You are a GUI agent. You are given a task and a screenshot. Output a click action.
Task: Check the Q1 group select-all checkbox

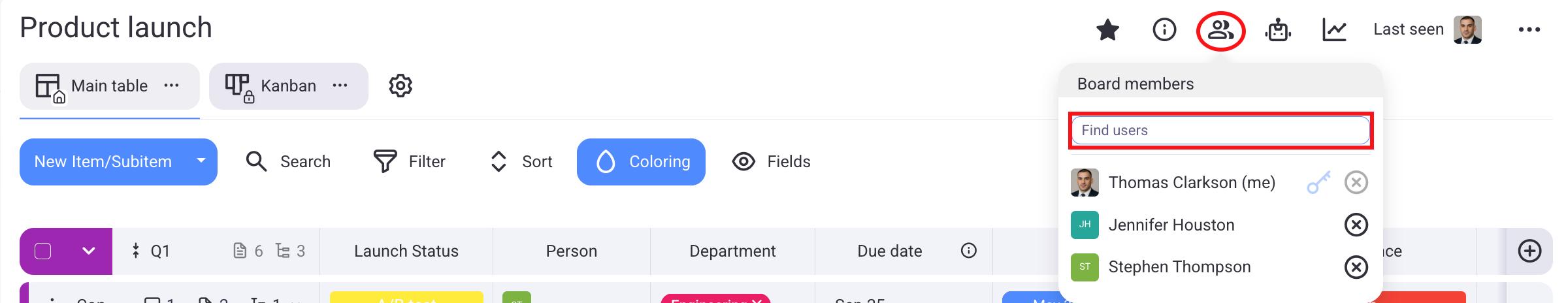tap(43, 251)
